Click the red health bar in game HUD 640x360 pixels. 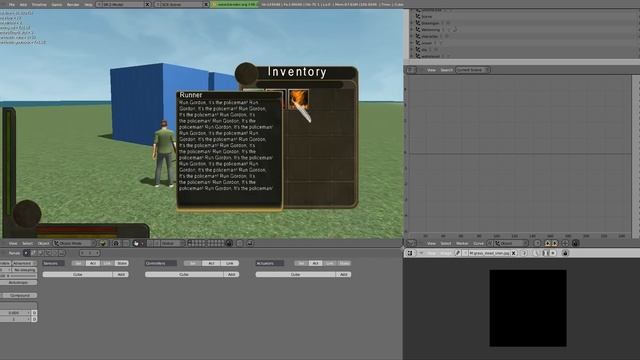click(76, 230)
